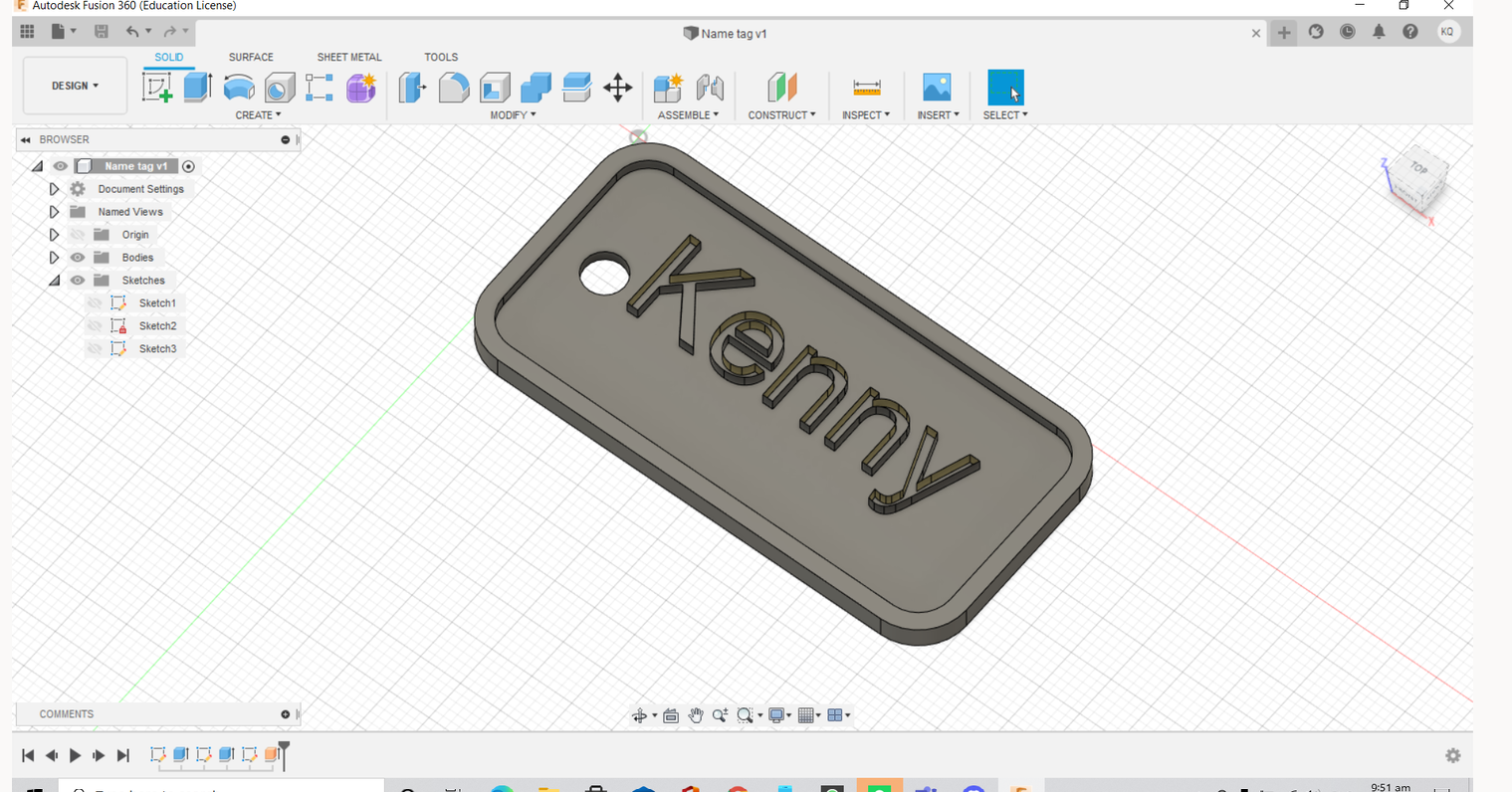Open a new design tab with plus

[1284, 33]
